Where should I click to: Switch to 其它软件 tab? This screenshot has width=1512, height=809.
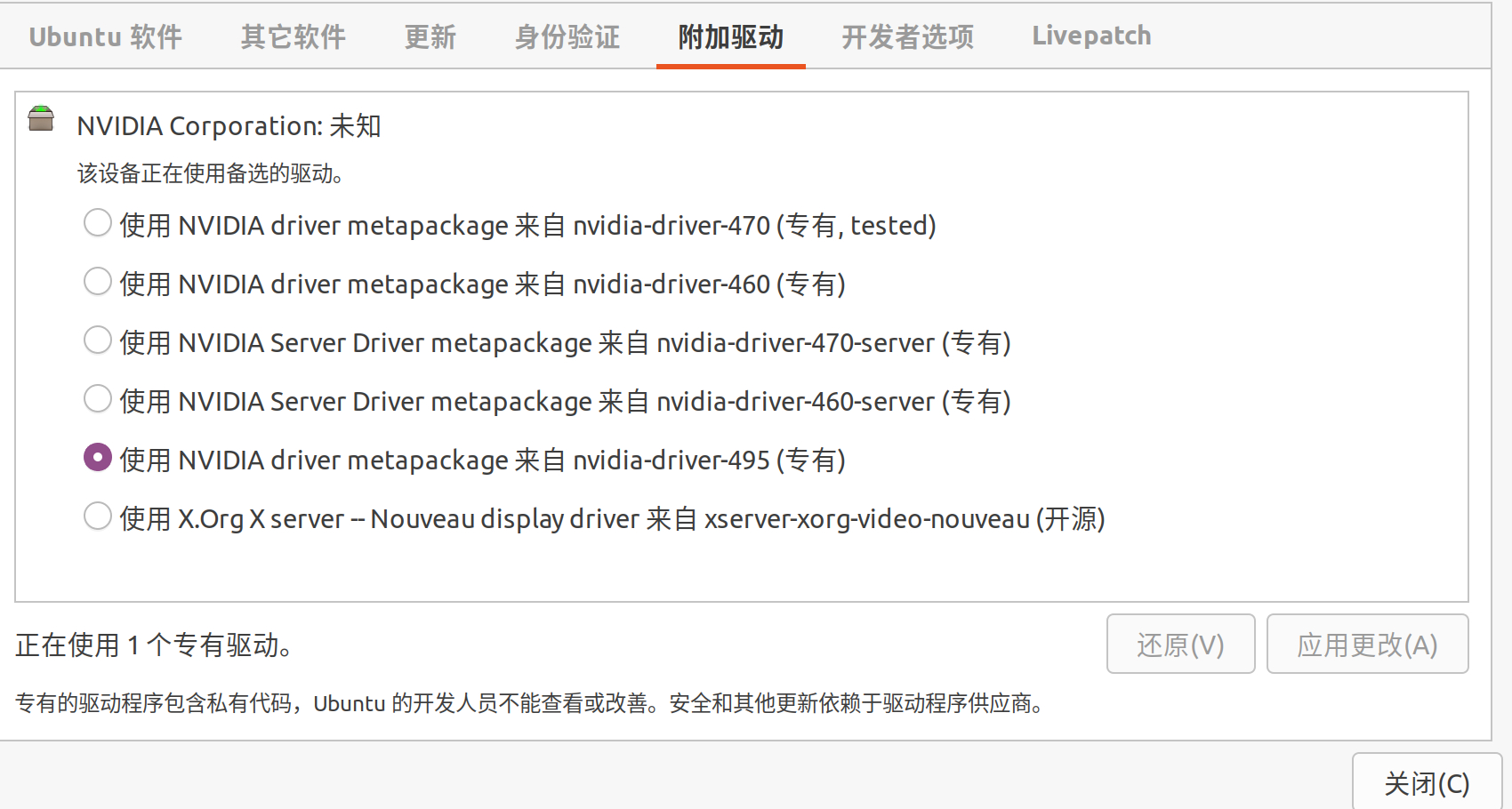click(x=293, y=36)
